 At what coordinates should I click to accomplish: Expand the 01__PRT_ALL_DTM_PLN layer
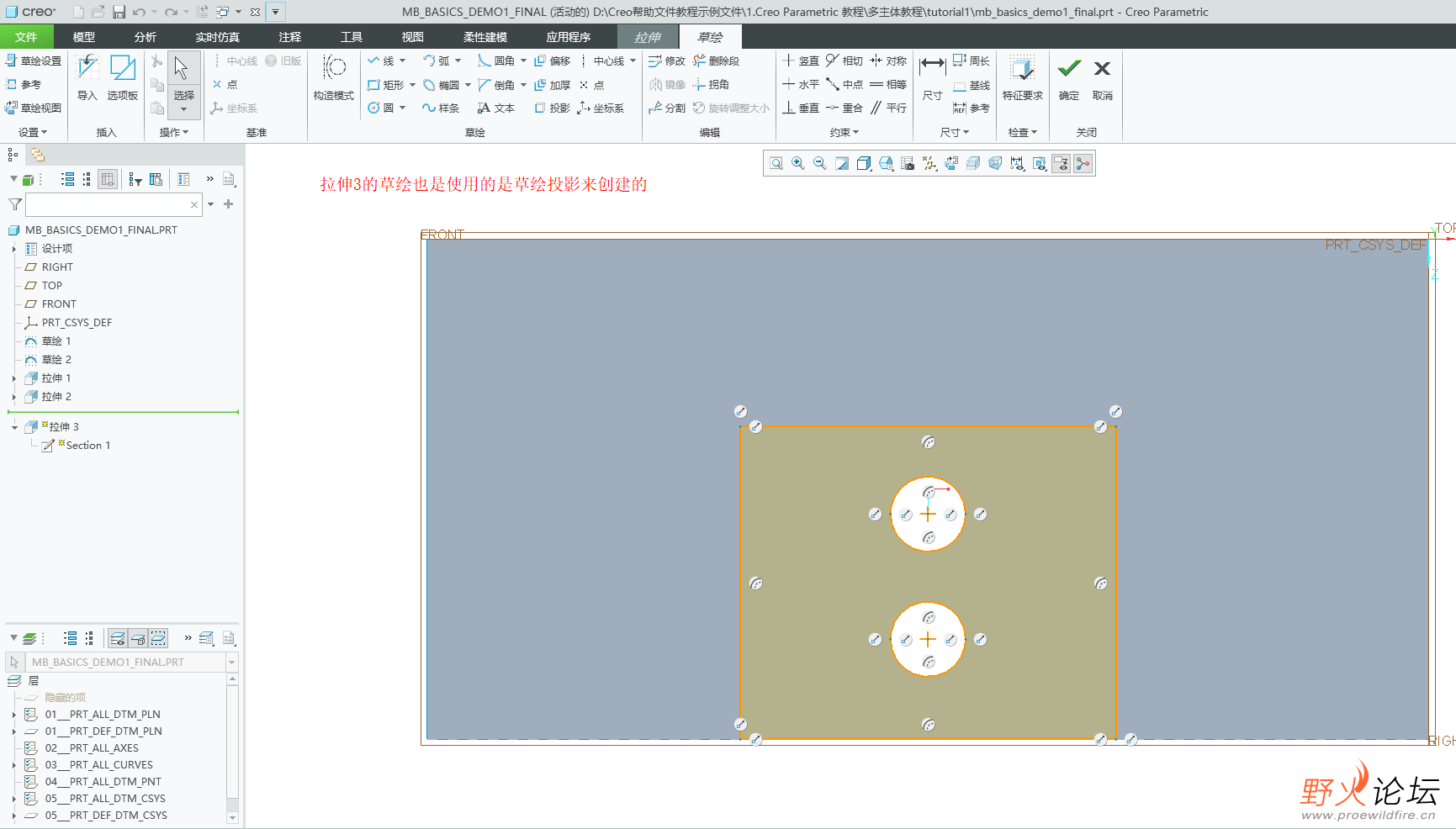pos(14,715)
